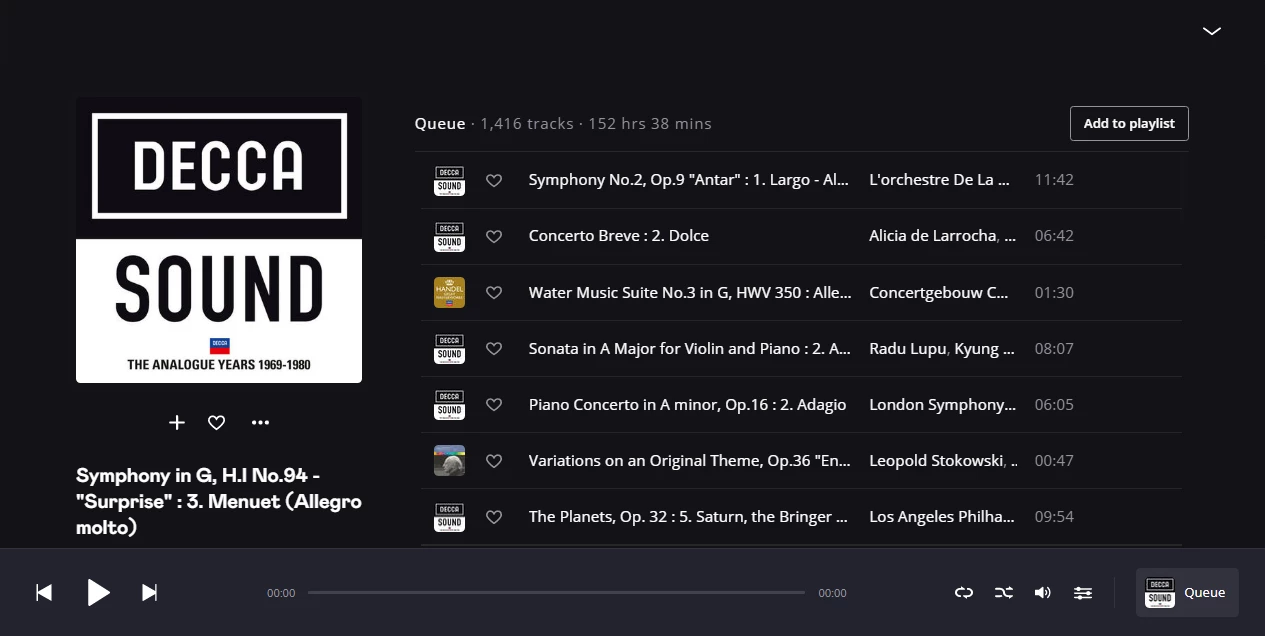
Task: Click the plus icon under the album cover
Action: tap(177, 423)
